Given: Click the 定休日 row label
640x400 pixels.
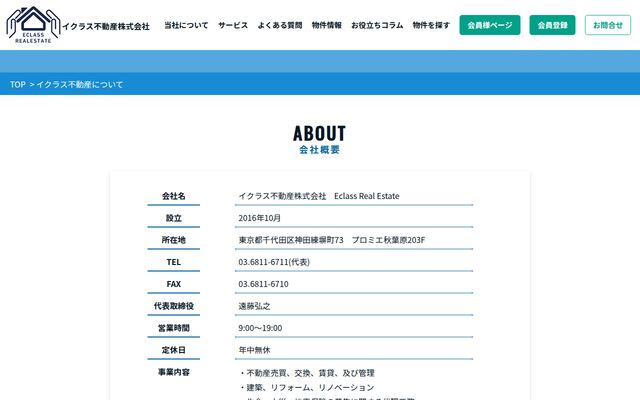Looking at the screenshot, I should click(173, 350).
